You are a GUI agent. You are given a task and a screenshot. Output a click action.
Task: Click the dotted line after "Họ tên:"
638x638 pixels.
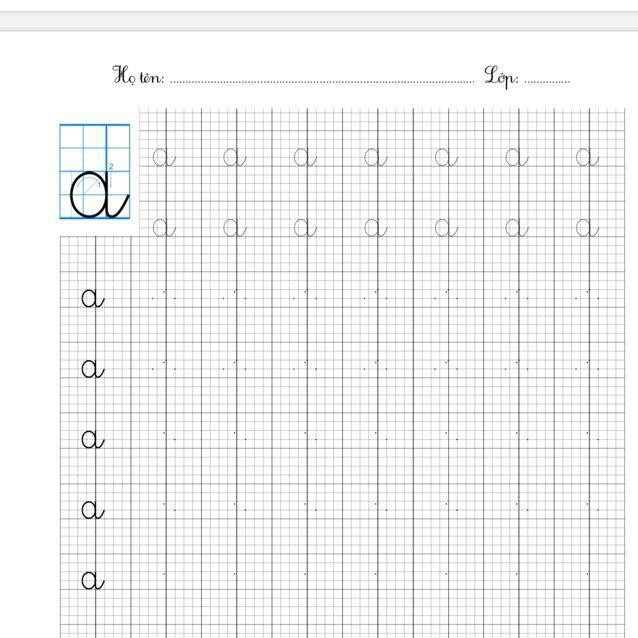coord(322,81)
